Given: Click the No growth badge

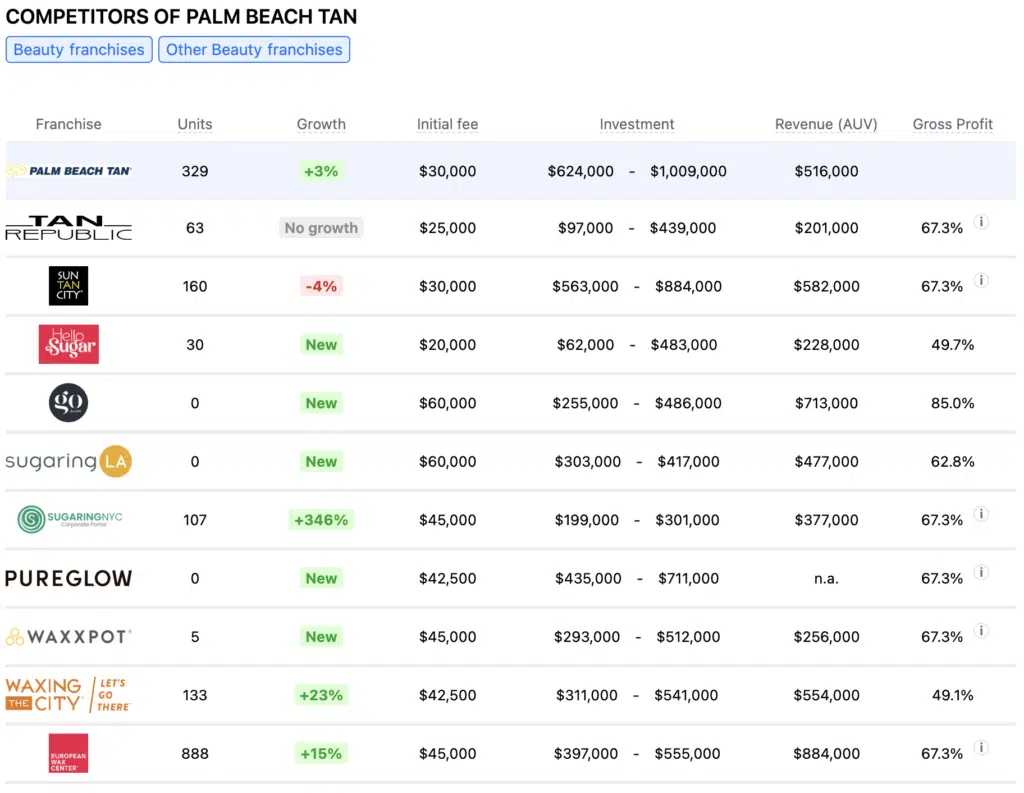Looking at the screenshot, I should pos(321,228).
